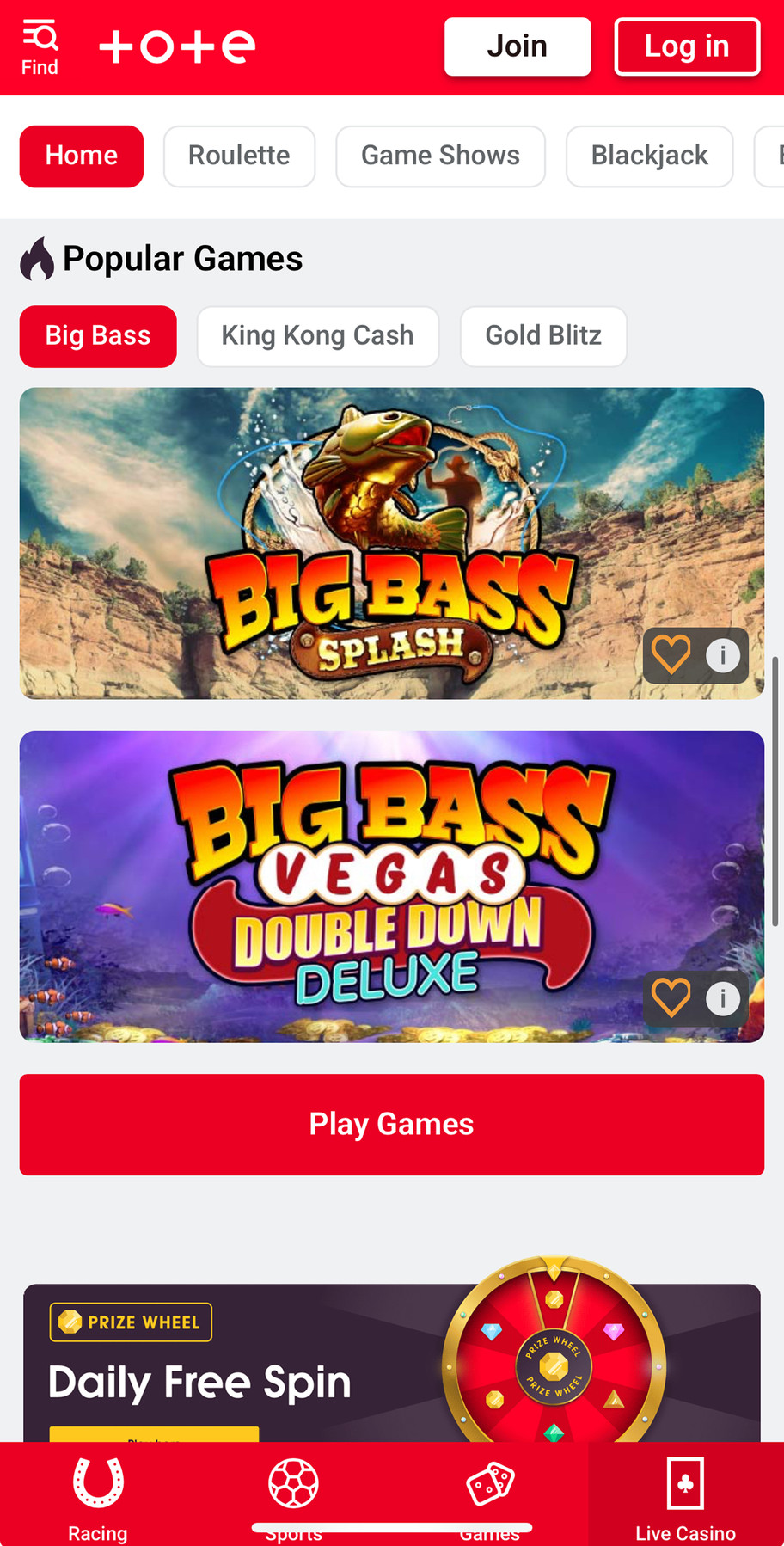This screenshot has height=1546, width=784.
Task: Open info for Big Bass Splash
Action: (x=723, y=656)
